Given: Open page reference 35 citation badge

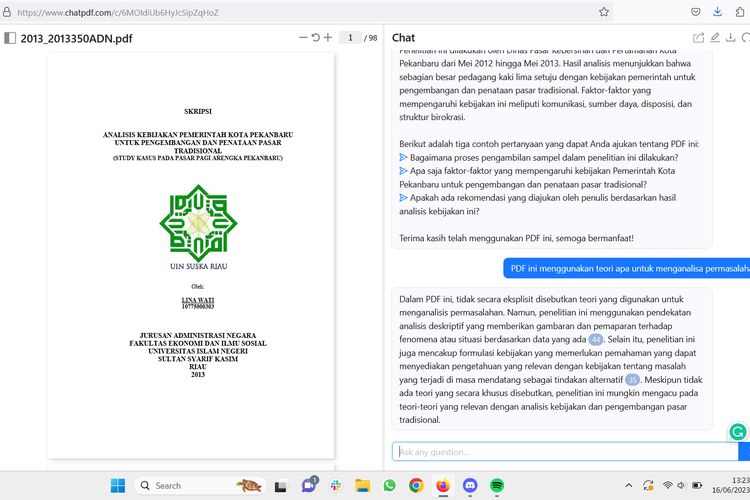Looking at the screenshot, I should [633, 380].
